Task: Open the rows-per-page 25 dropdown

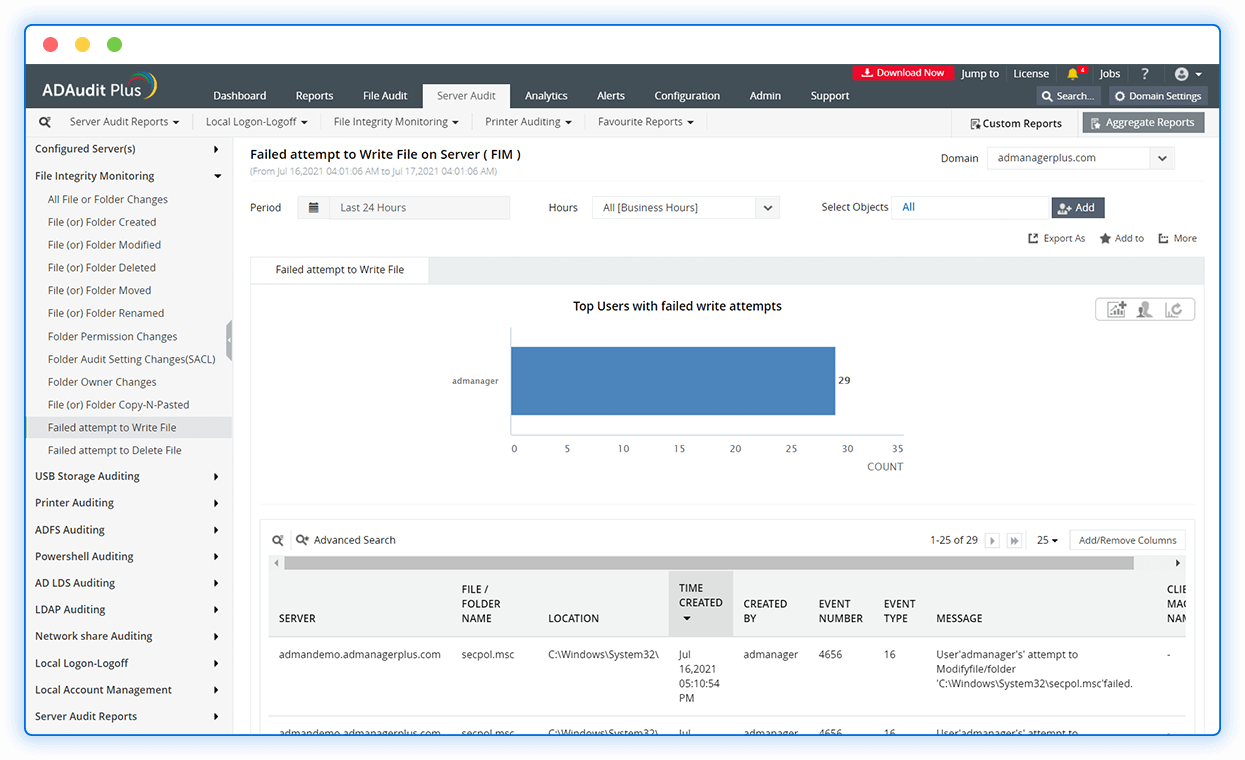Action: [1047, 540]
